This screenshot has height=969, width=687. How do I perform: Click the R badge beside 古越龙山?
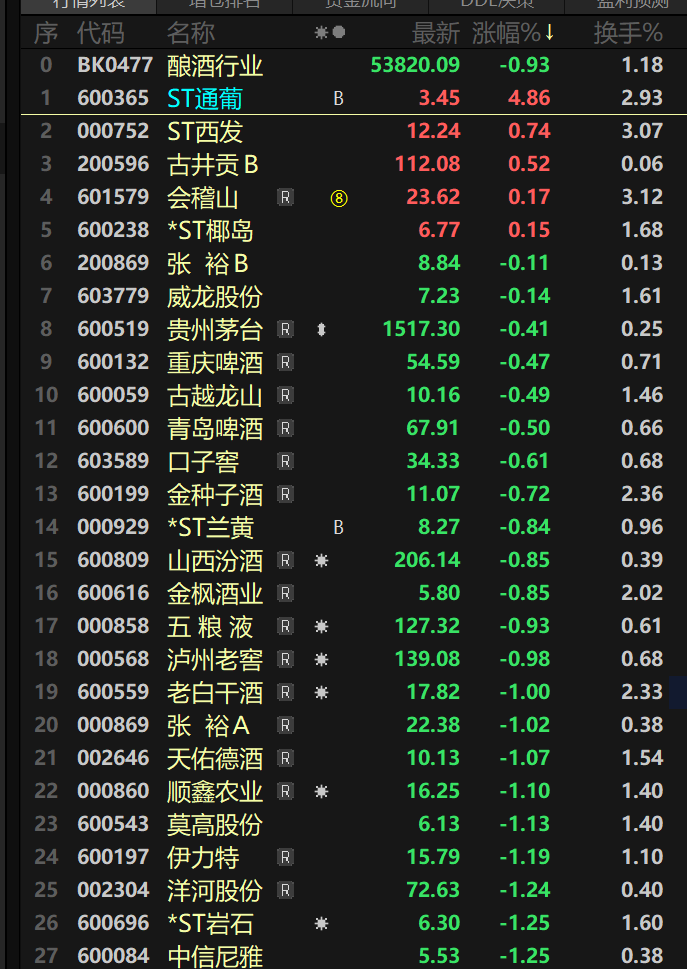(x=285, y=395)
